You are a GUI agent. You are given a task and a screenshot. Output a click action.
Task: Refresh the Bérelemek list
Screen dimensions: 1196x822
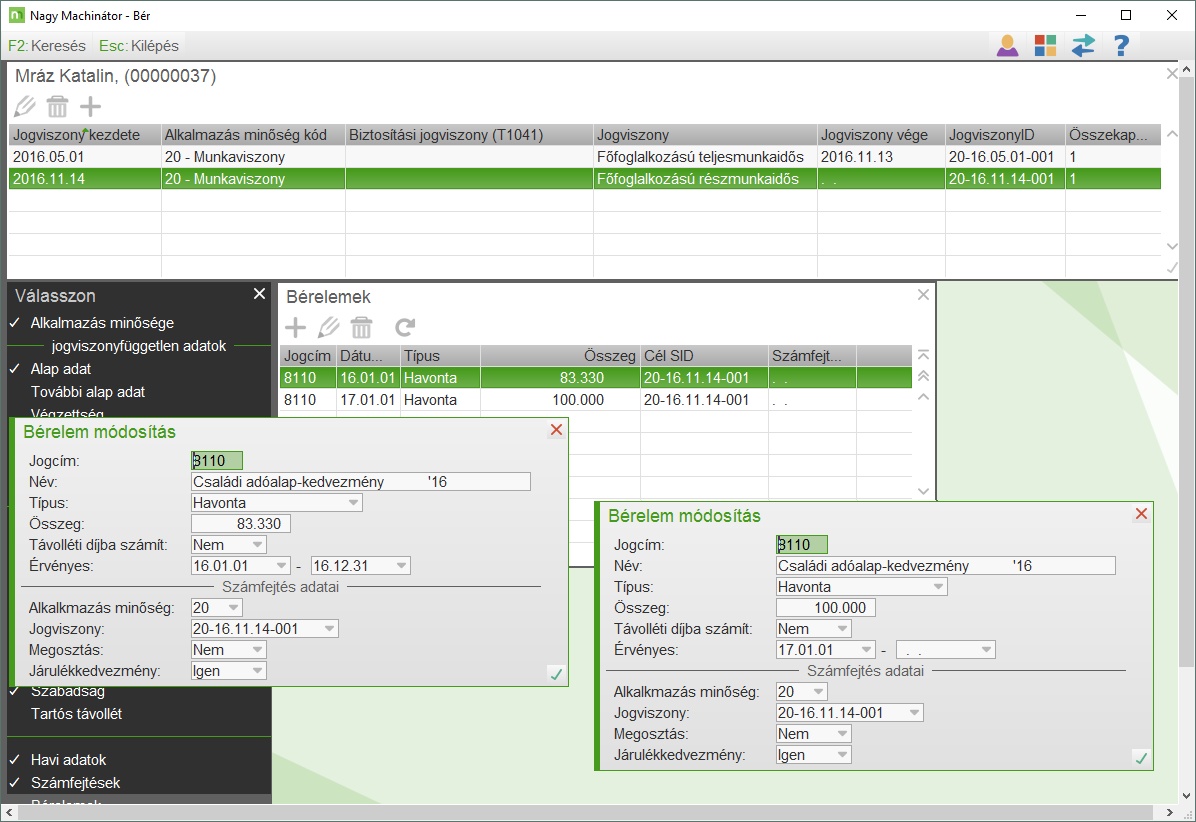pyautogui.click(x=405, y=327)
